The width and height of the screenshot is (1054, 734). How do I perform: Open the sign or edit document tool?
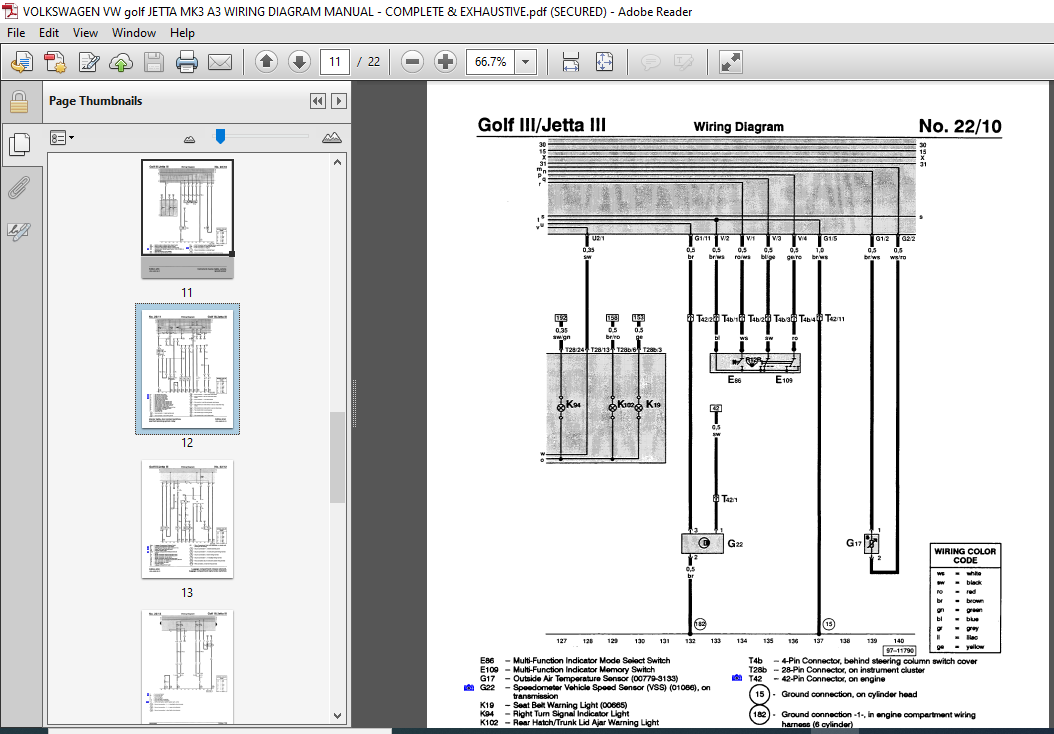89,63
